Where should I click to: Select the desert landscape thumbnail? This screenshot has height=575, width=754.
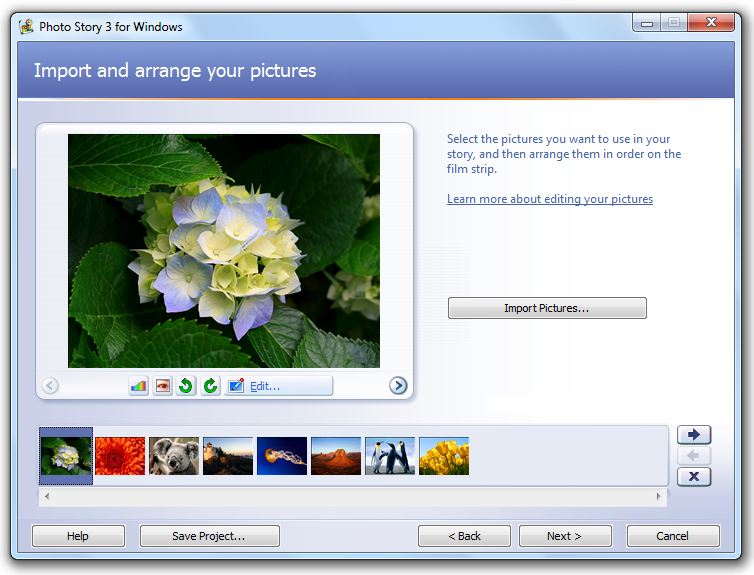(336, 456)
